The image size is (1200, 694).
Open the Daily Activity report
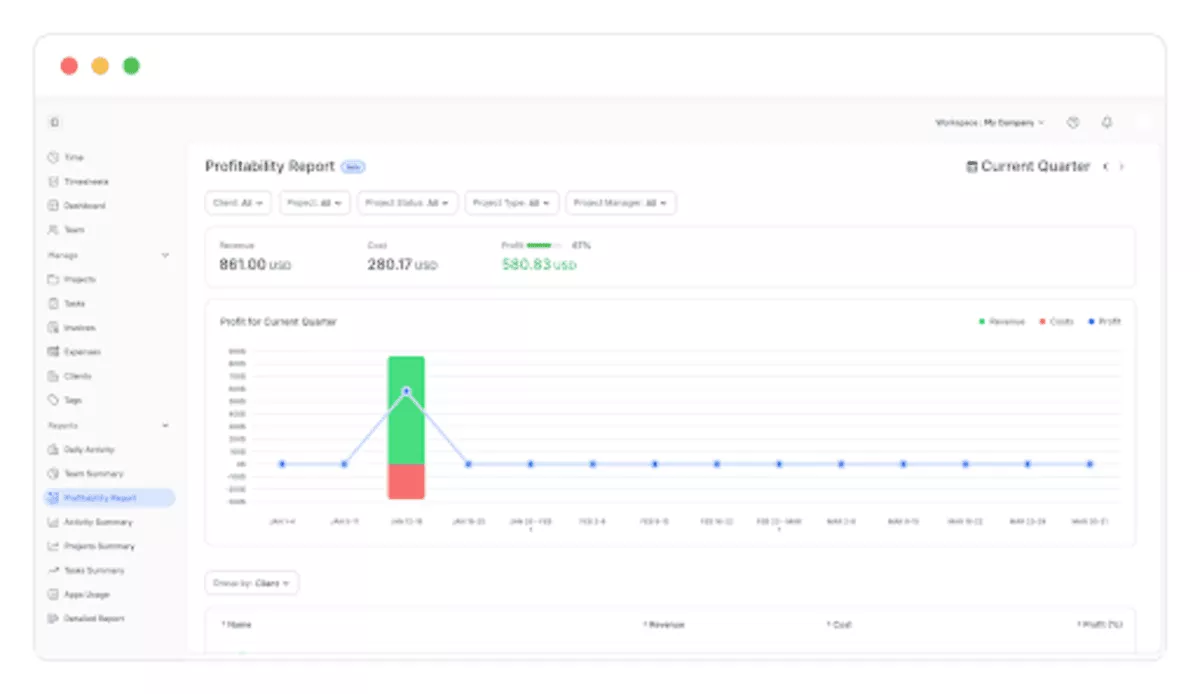(86, 449)
